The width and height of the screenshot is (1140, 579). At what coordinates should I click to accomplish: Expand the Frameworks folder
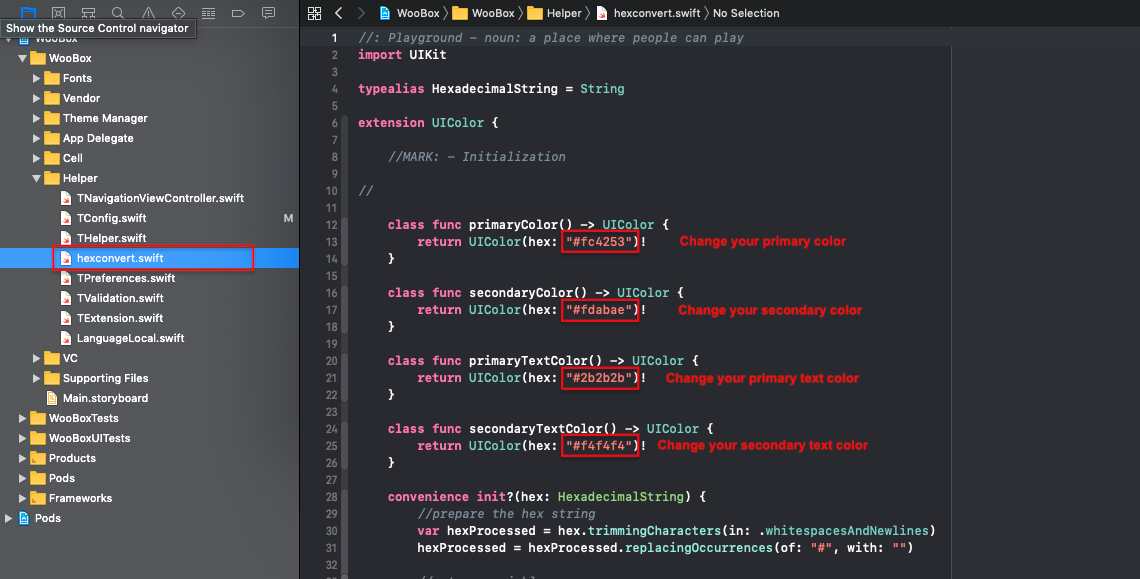23,498
